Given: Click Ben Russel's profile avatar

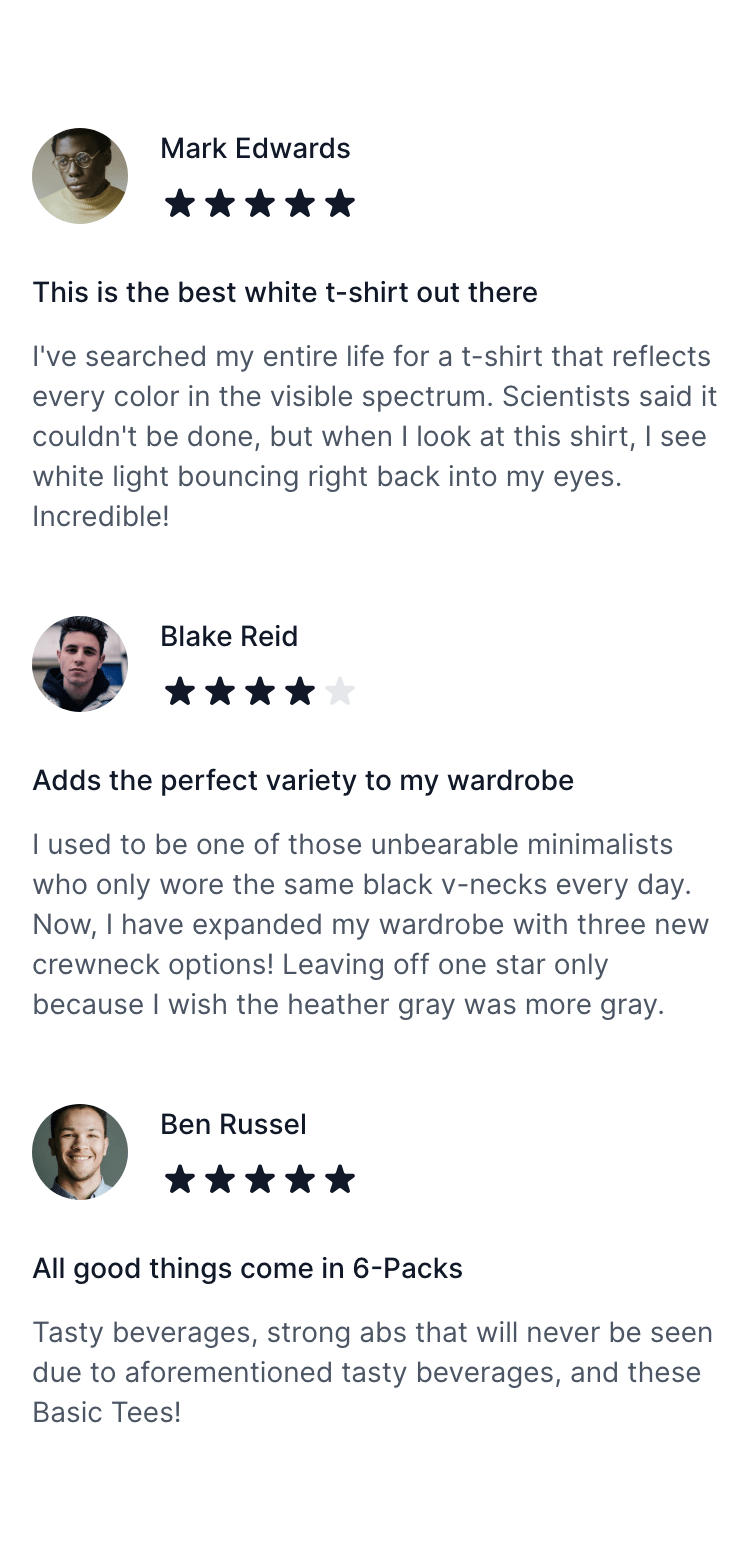Looking at the screenshot, I should point(80,1152).
